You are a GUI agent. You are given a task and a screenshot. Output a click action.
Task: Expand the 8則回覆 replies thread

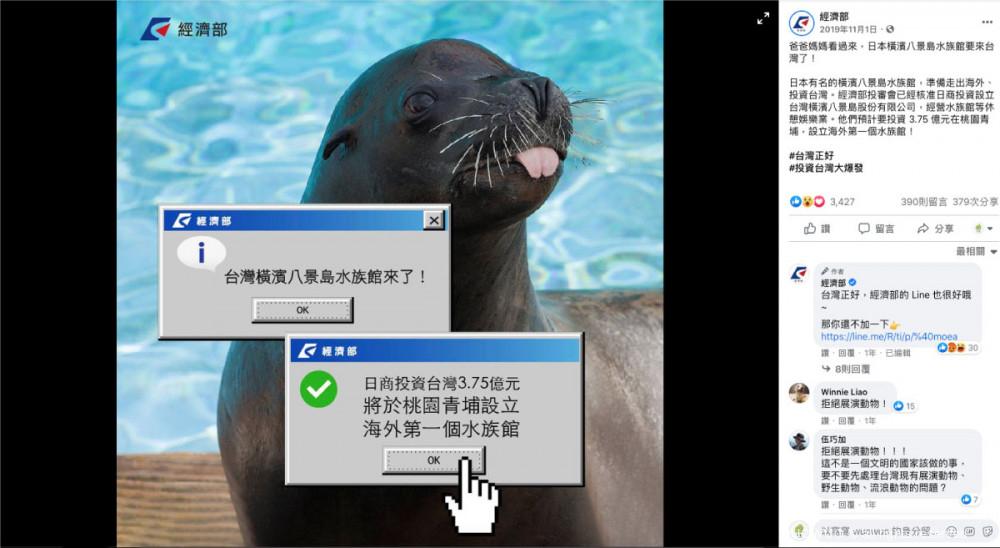tap(846, 369)
